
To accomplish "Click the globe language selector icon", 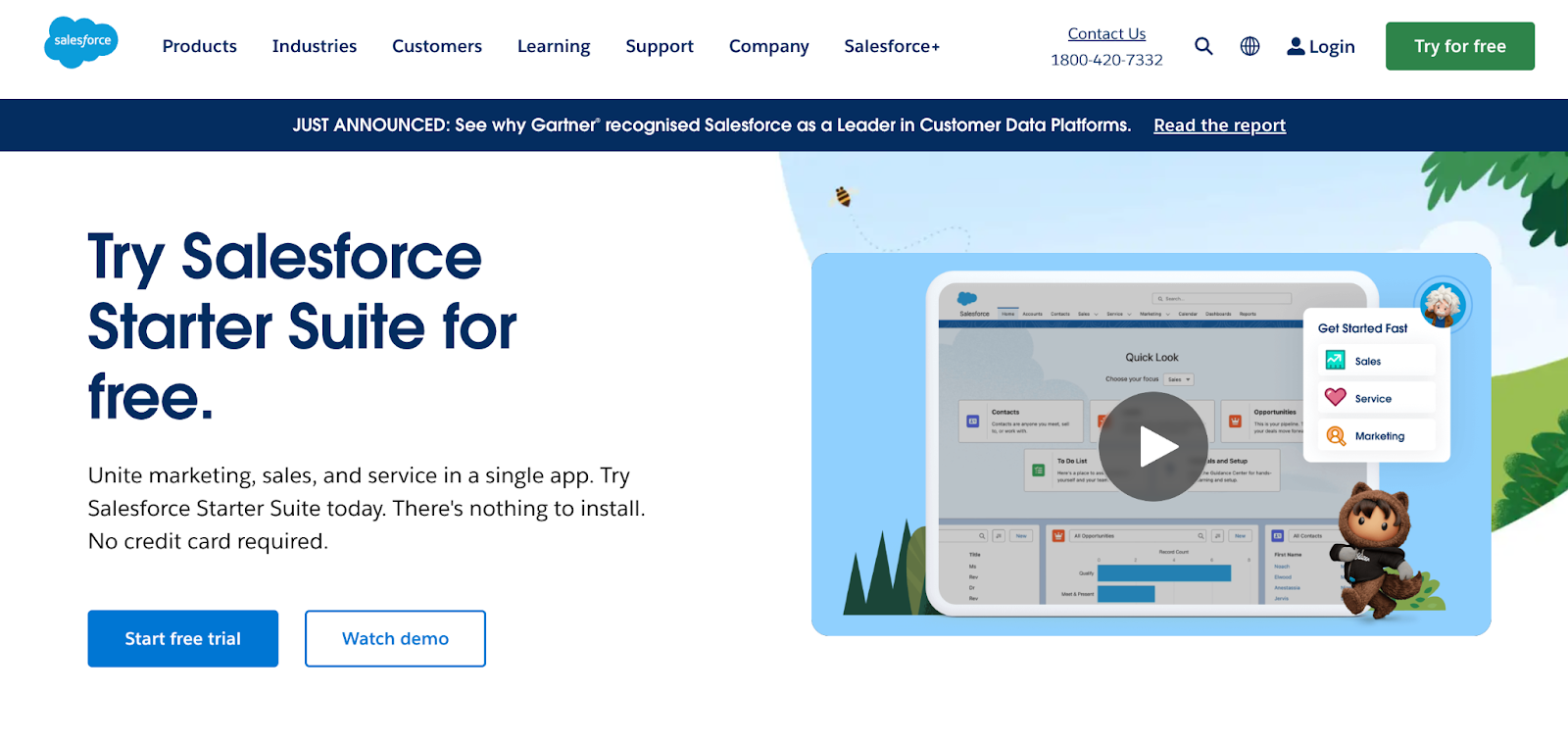I will pos(1249,46).
